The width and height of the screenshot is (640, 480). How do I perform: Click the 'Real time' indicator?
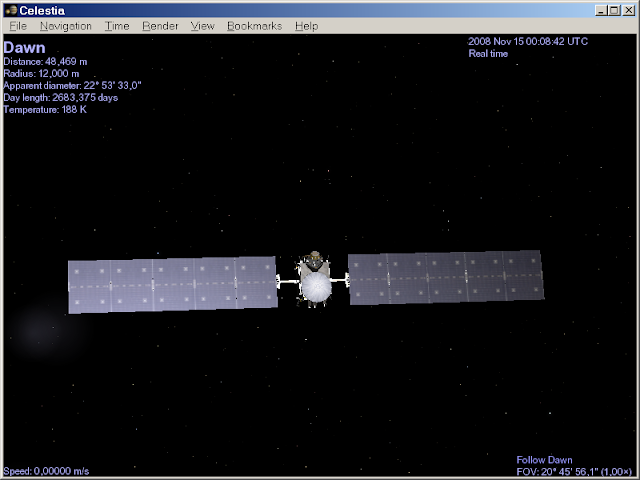tap(488, 53)
